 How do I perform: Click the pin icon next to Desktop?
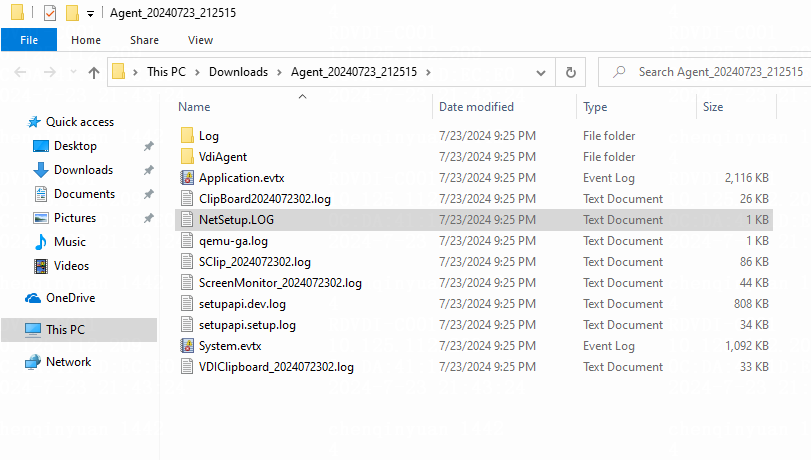point(148,146)
